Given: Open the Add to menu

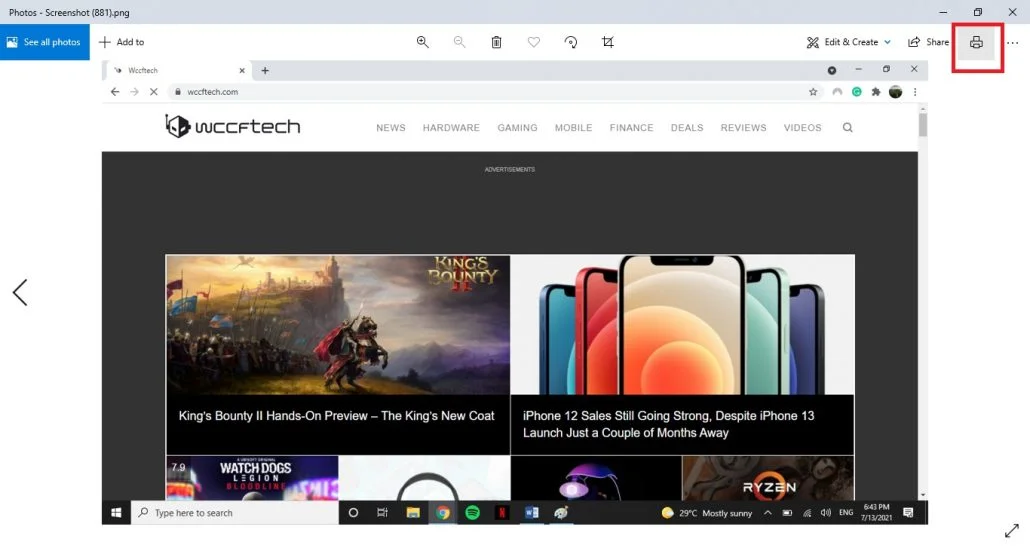Looking at the screenshot, I should click(122, 42).
